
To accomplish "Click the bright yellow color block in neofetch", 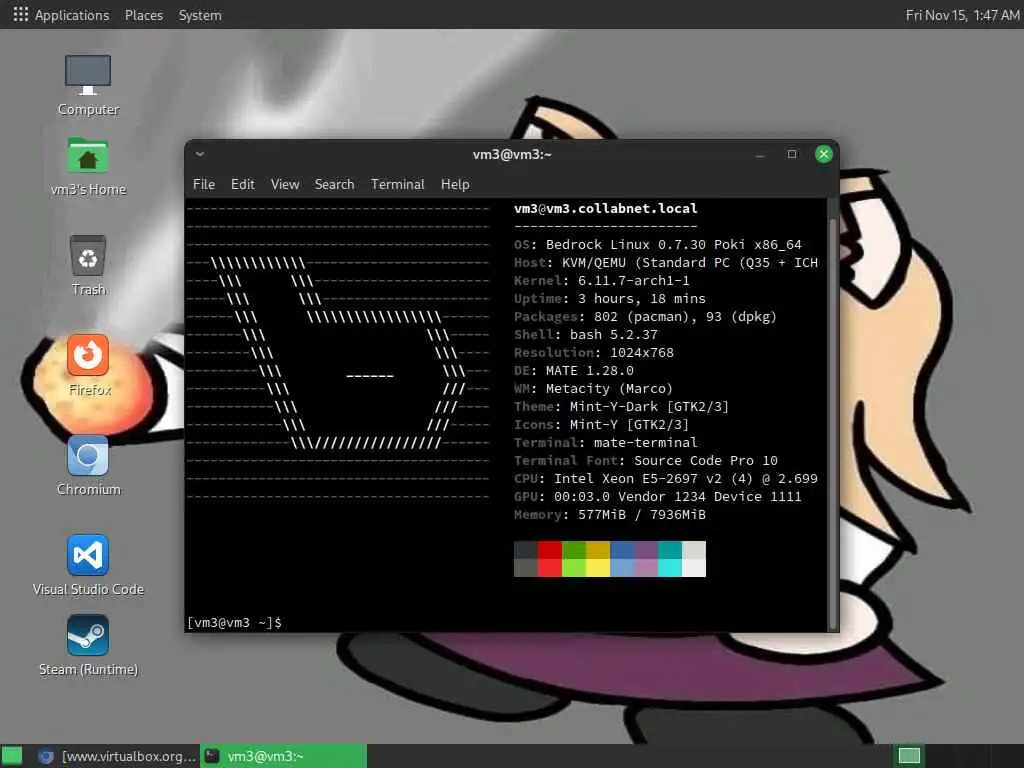I will point(598,568).
